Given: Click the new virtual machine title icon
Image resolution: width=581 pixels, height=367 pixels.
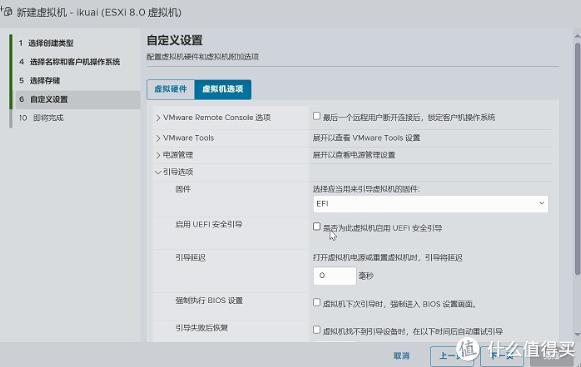Looking at the screenshot, I should point(7,12).
